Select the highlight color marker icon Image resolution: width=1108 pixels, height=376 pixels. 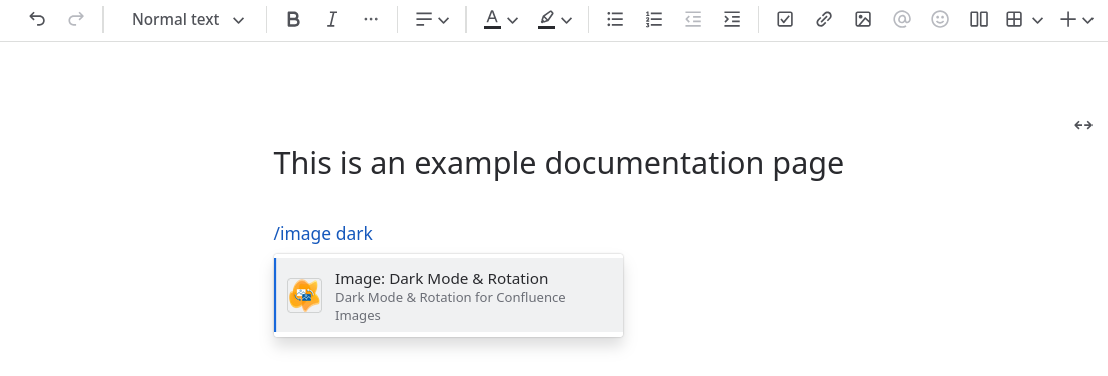click(546, 20)
